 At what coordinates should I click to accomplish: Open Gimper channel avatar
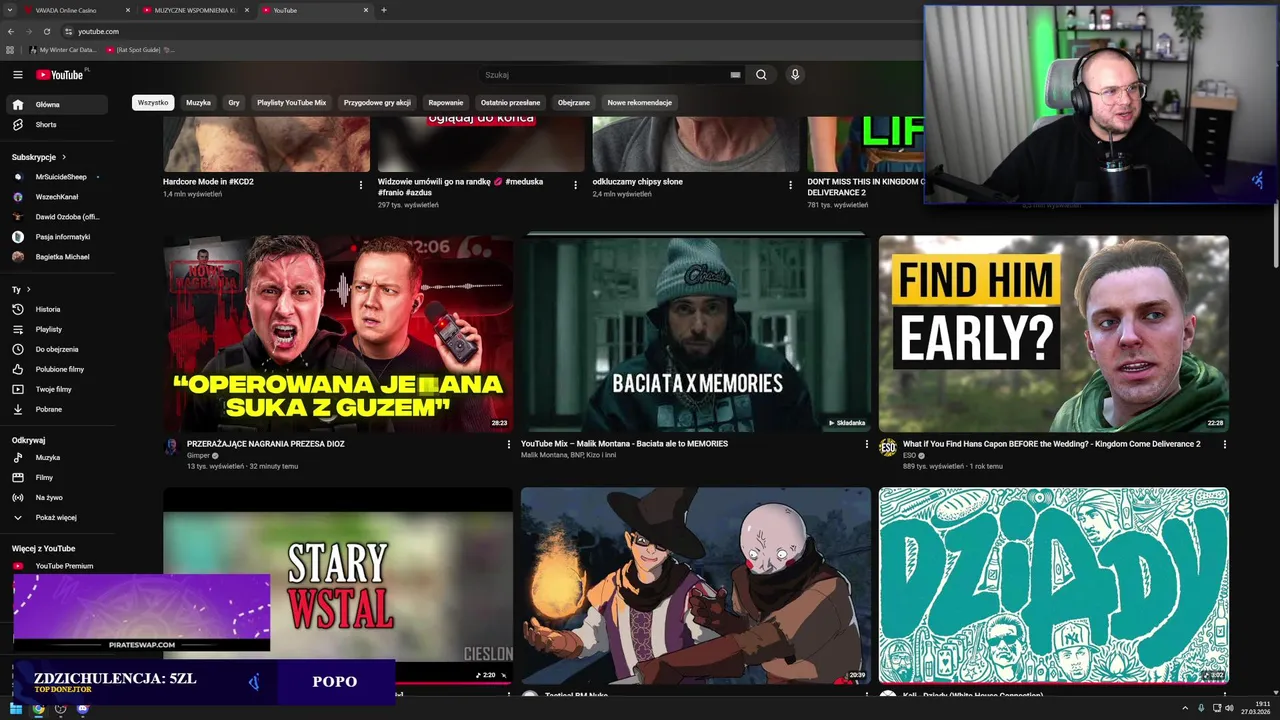(x=172, y=447)
